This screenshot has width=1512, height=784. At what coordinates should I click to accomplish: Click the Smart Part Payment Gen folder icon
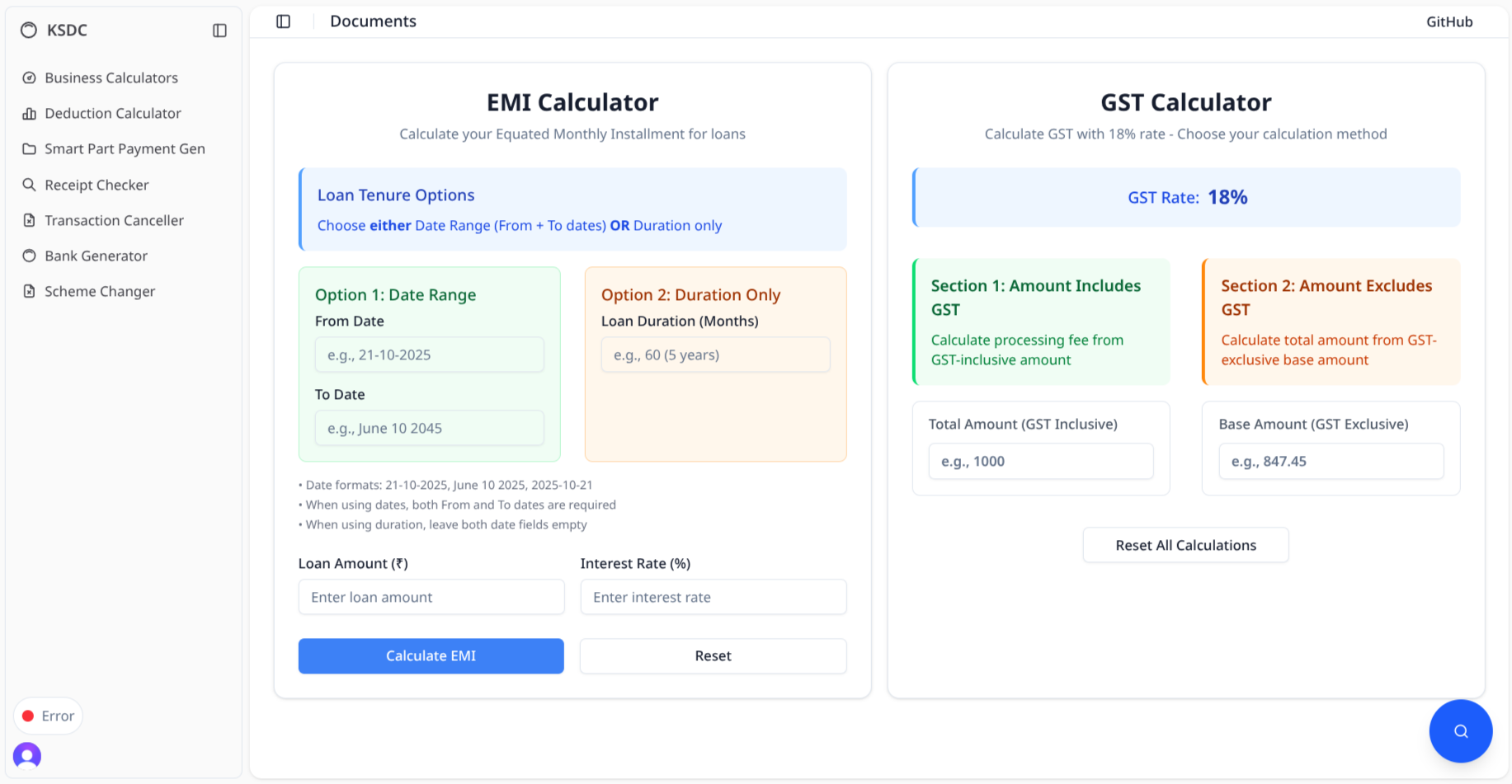pos(29,149)
